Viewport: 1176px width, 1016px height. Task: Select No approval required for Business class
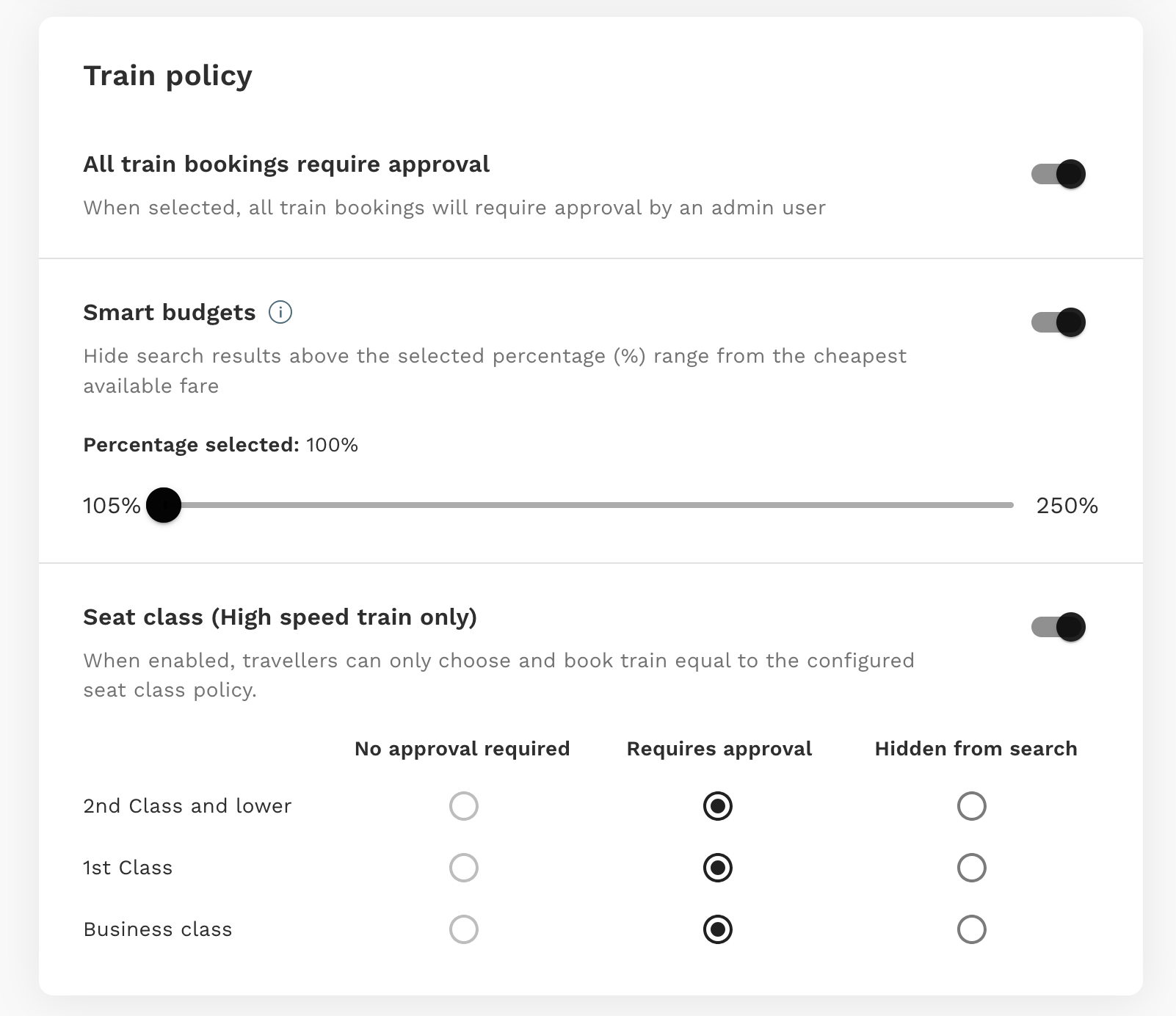pyautogui.click(x=464, y=929)
